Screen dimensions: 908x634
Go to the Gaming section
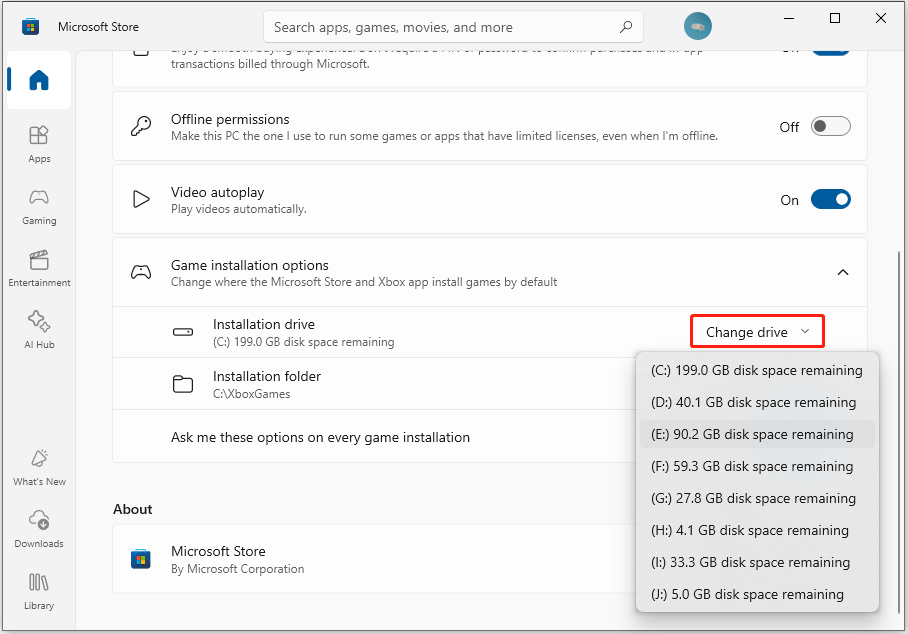pos(39,207)
